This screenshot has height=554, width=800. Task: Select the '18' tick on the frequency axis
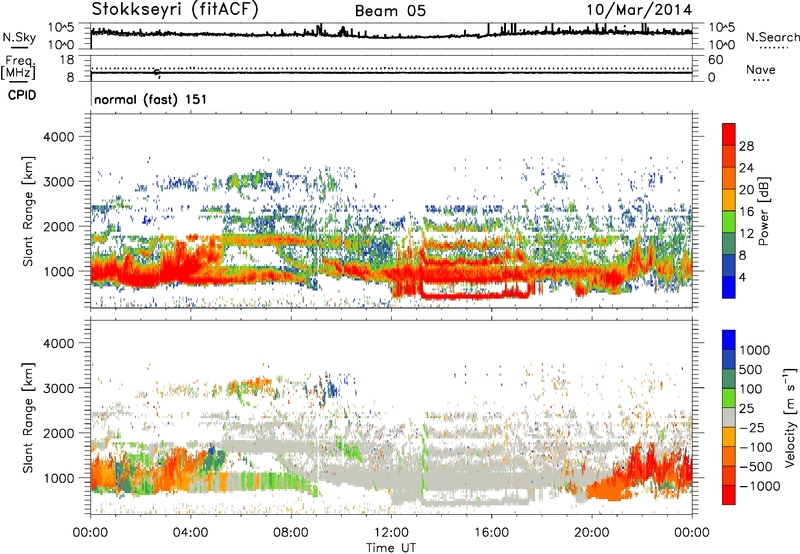coord(67,60)
